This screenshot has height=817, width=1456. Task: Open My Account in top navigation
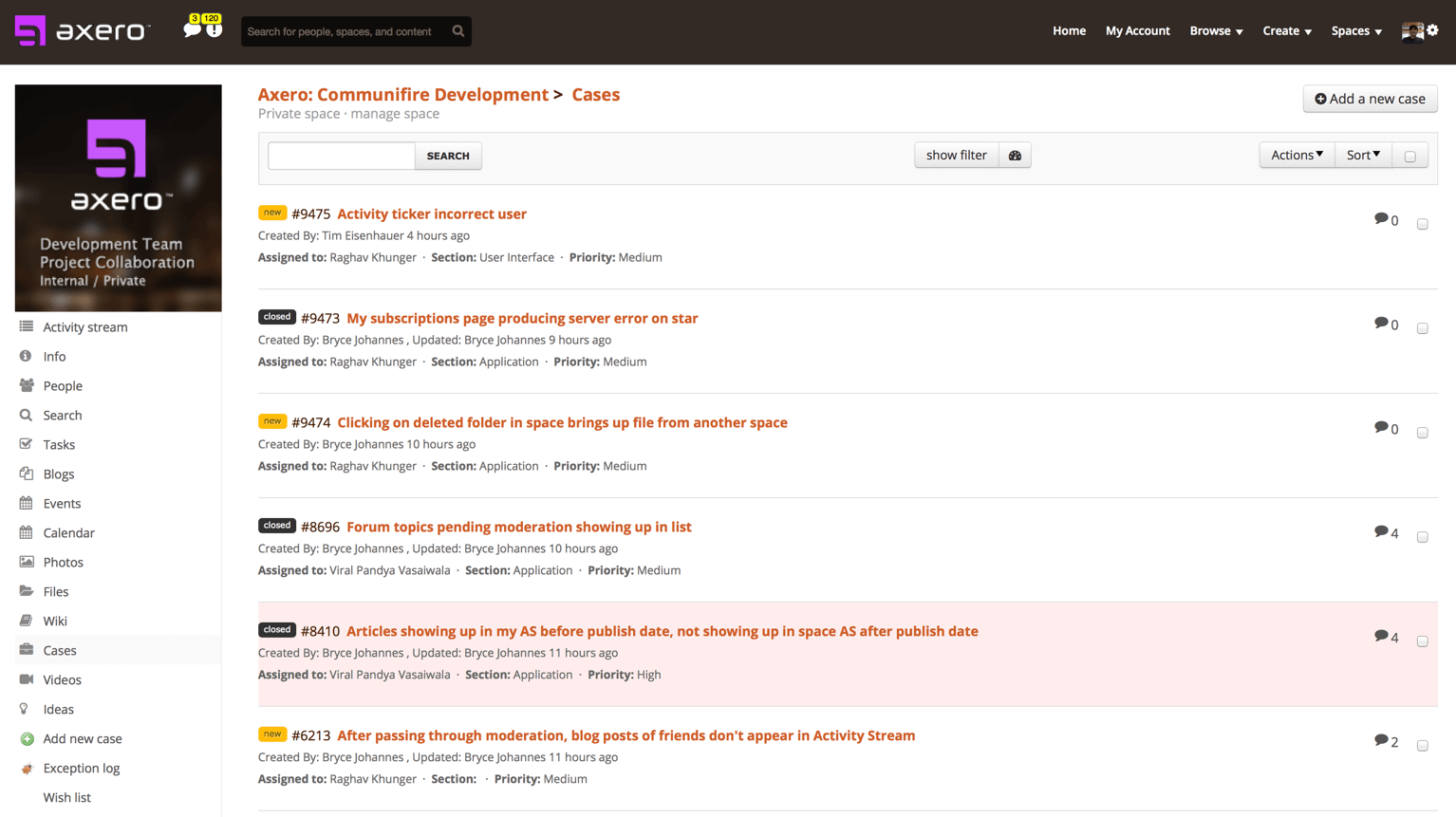click(1137, 30)
